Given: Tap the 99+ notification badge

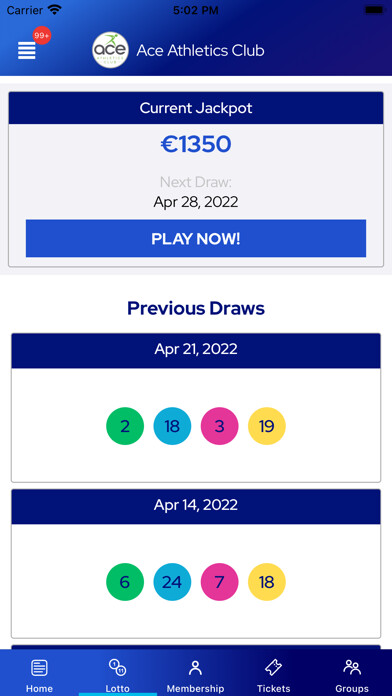Looking at the screenshot, I should 42,36.
